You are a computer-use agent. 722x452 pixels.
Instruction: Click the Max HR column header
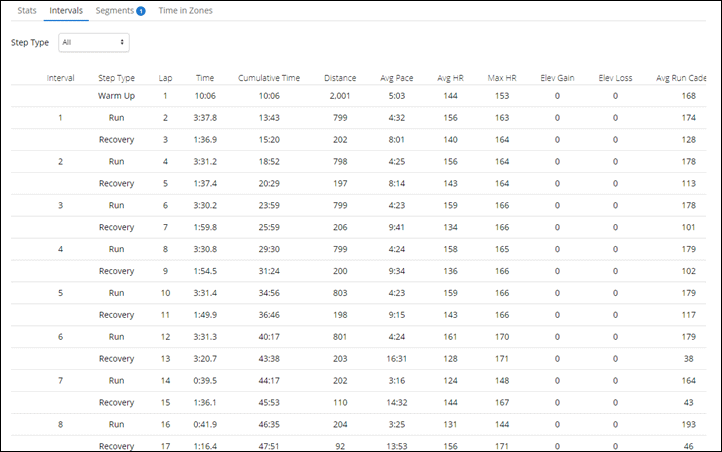click(502, 78)
